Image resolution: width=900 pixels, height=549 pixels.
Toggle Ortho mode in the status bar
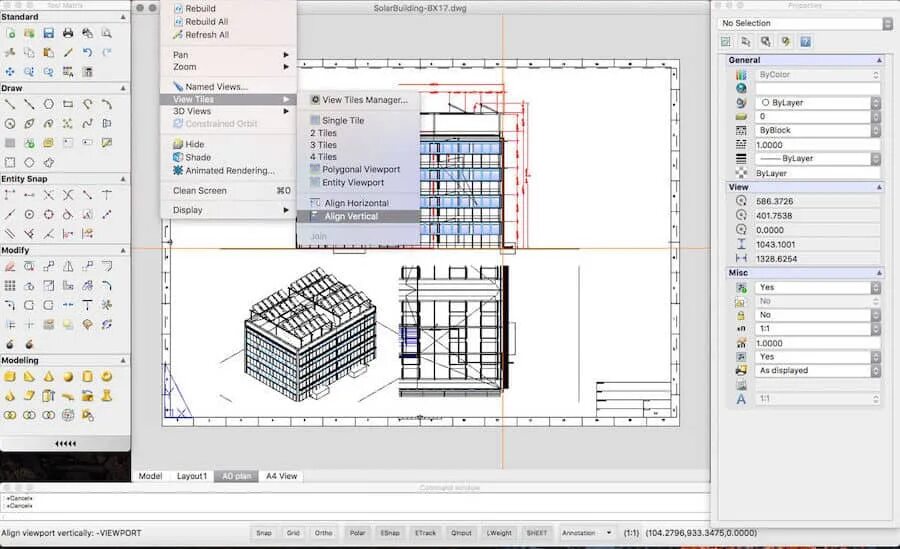pos(323,533)
